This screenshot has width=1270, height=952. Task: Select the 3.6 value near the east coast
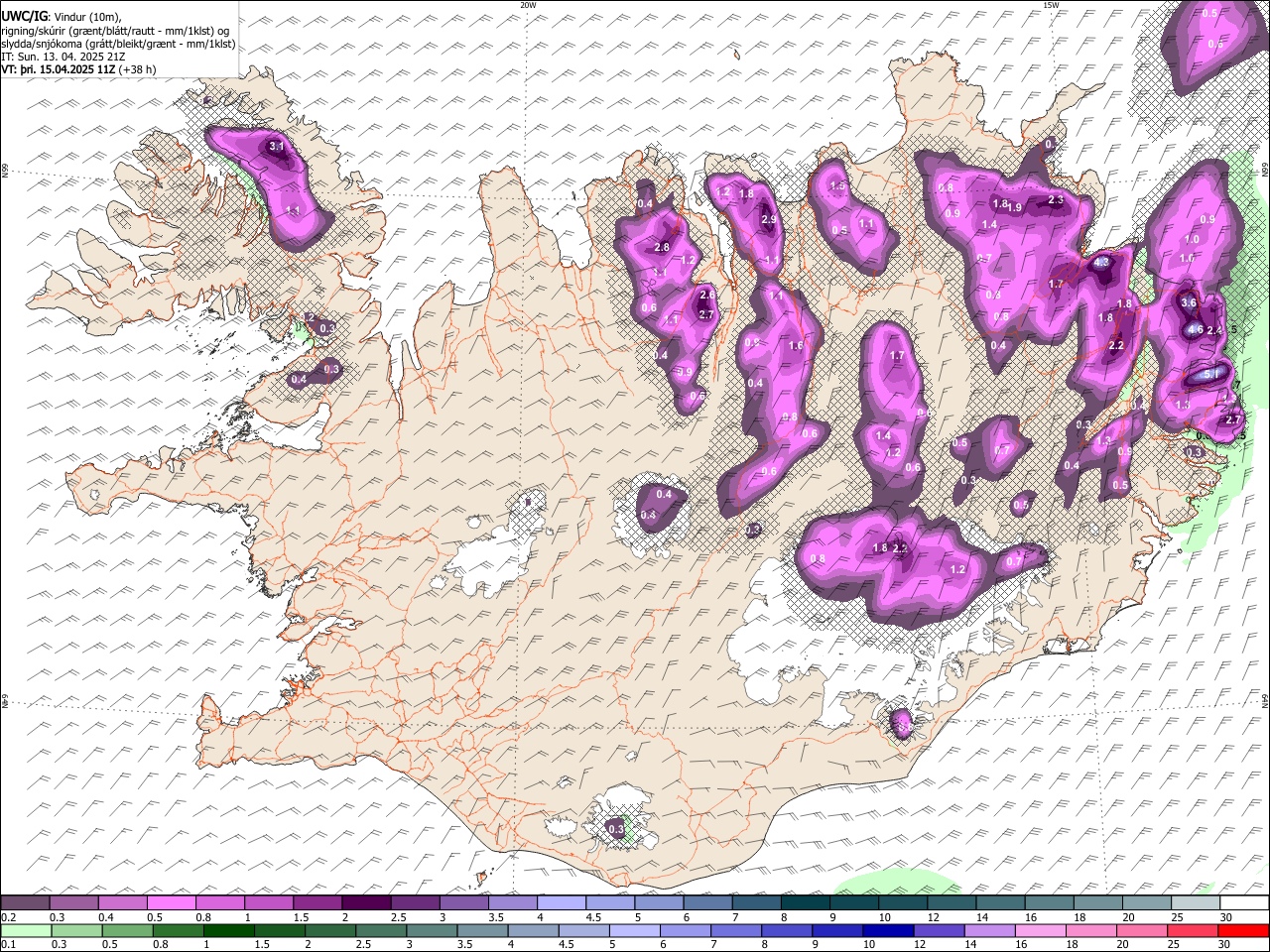pyautogui.click(x=1189, y=302)
